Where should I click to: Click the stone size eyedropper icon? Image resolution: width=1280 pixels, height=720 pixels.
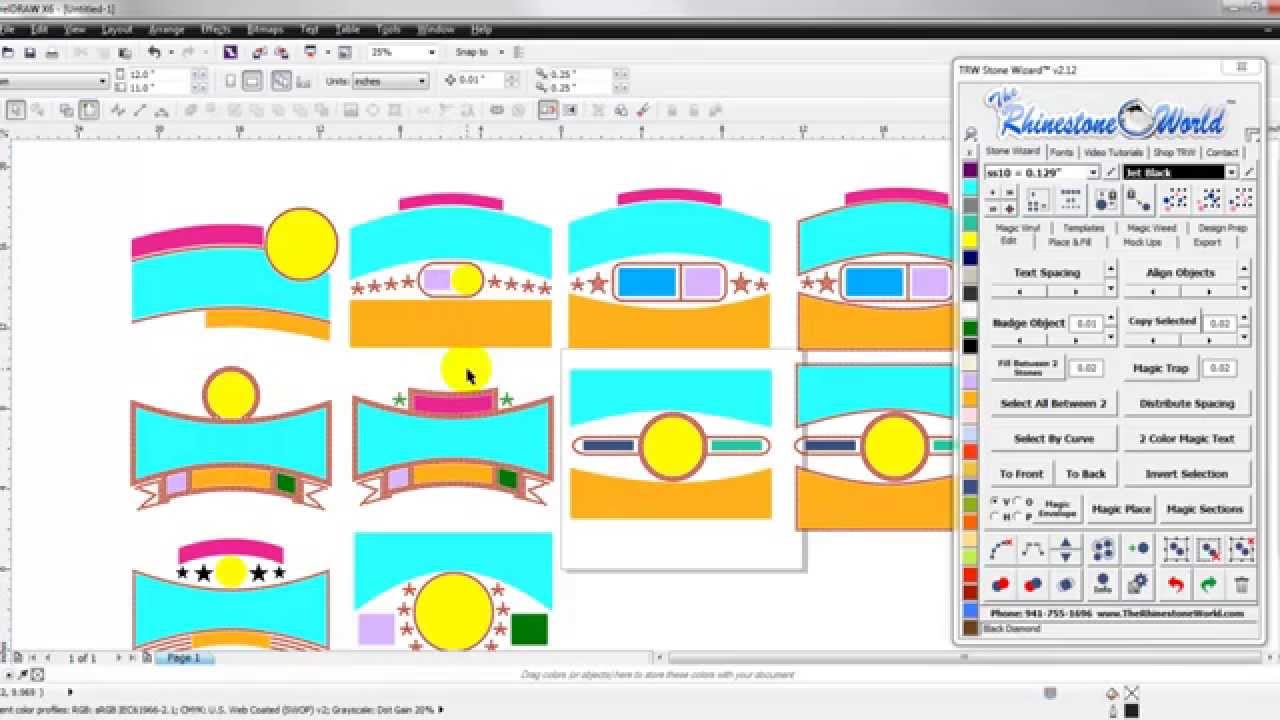(1110, 172)
